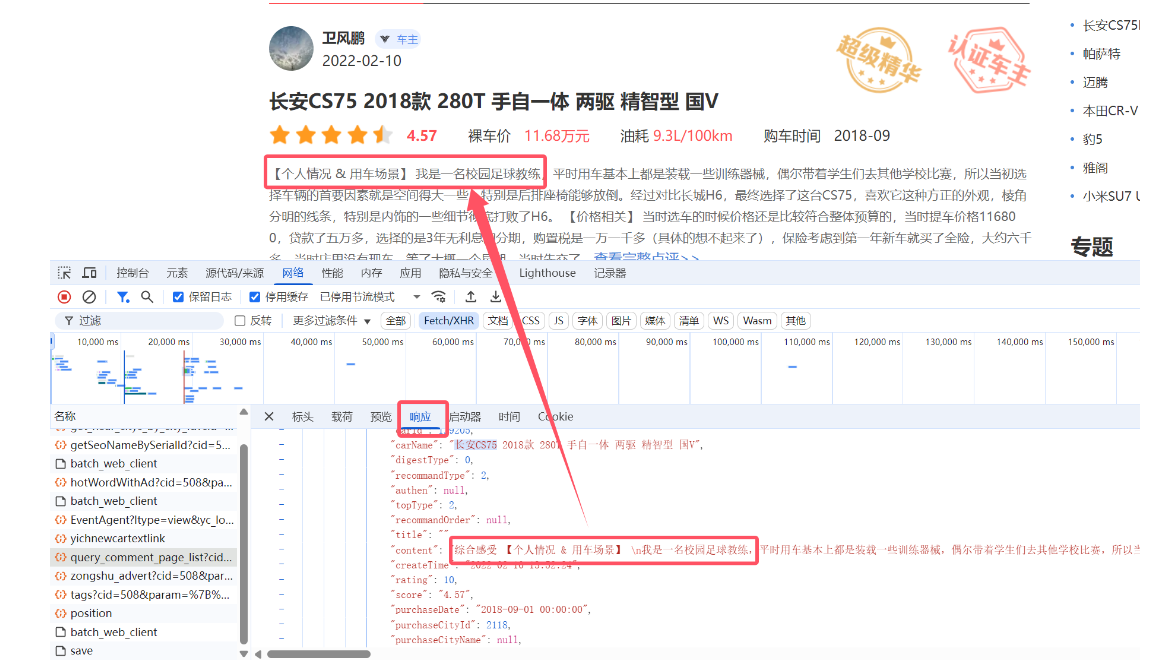The height and width of the screenshot is (660, 1151).
Task: Filter requests by WS
Action: tap(721, 320)
